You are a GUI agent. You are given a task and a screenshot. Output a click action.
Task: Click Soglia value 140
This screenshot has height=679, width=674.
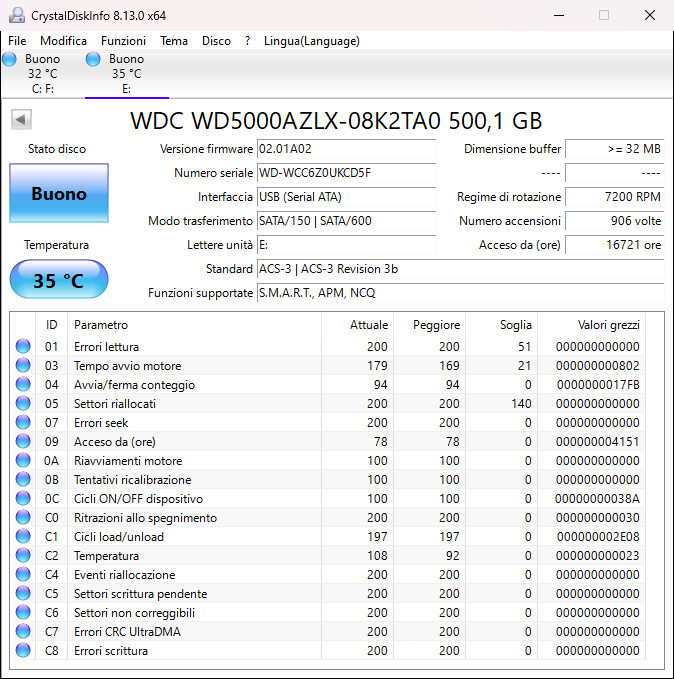(521, 404)
